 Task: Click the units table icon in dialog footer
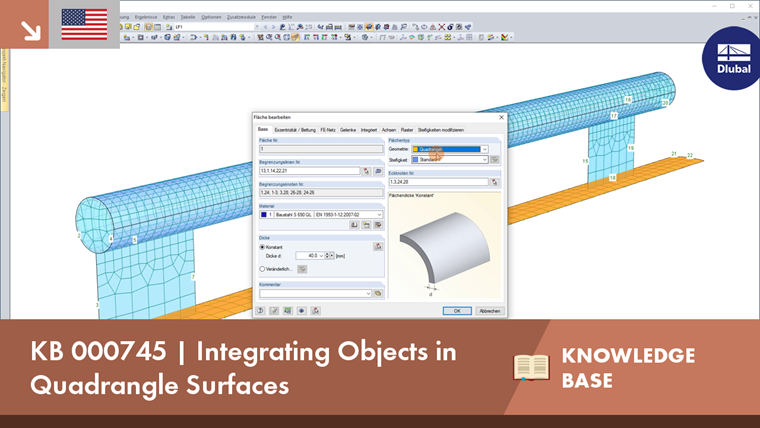[x=287, y=311]
